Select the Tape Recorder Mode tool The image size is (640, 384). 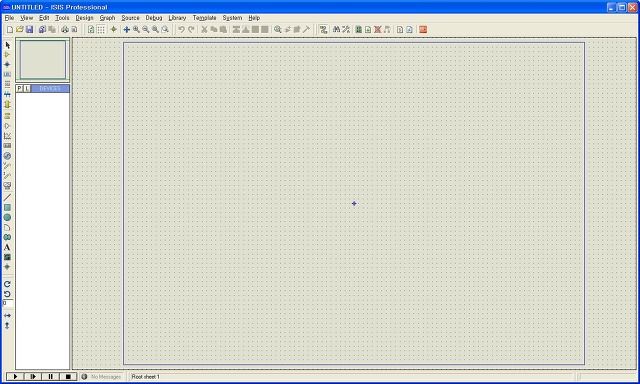click(x=7, y=146)
